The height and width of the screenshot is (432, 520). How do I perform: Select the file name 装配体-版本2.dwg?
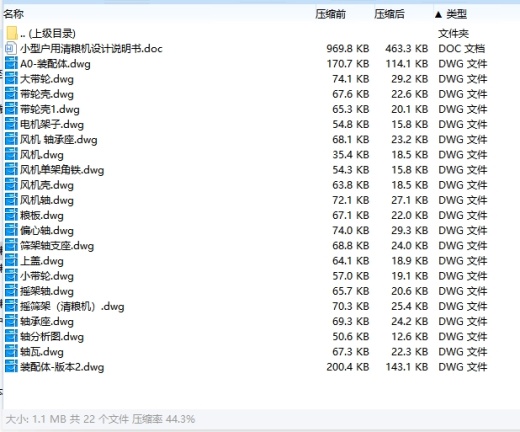click(x=62, y=367)
